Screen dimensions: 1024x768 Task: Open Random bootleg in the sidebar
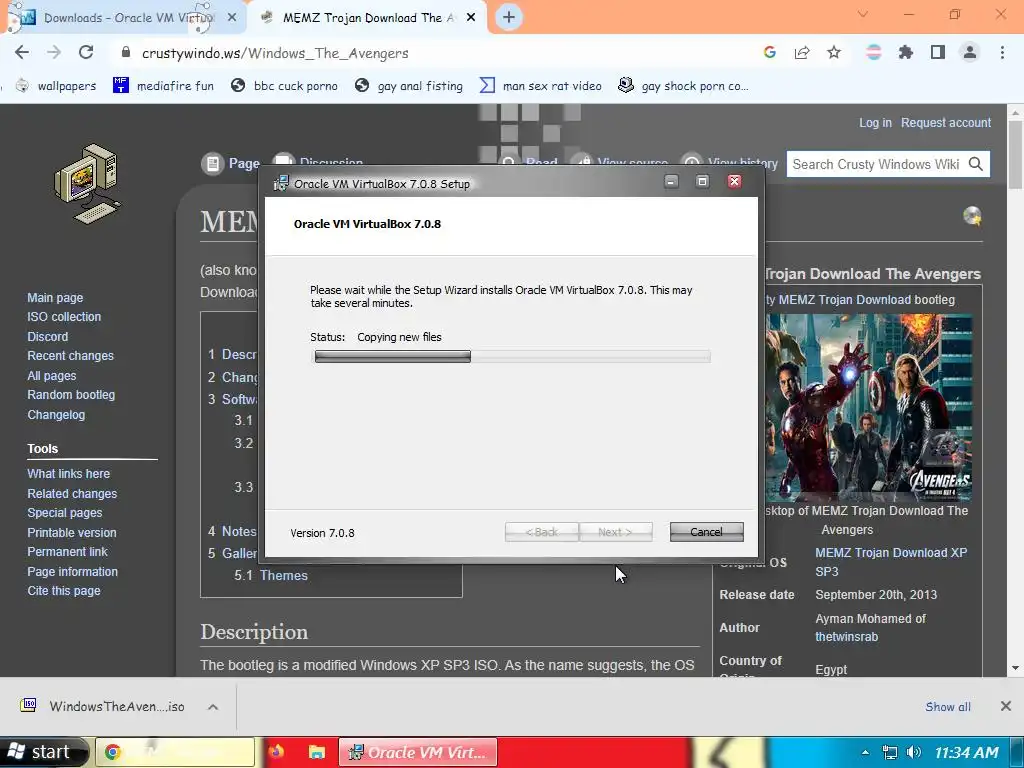[71, 395]
